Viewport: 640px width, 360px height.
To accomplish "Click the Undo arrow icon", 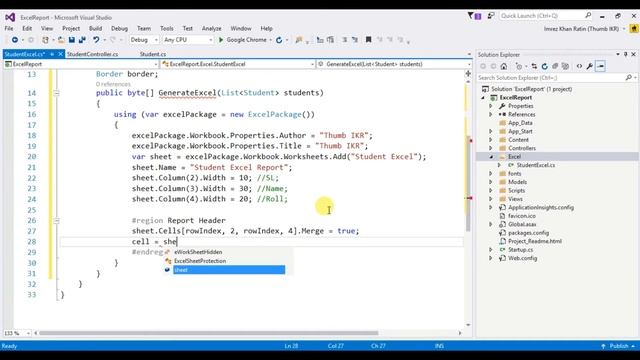I will tap(96, 40).
